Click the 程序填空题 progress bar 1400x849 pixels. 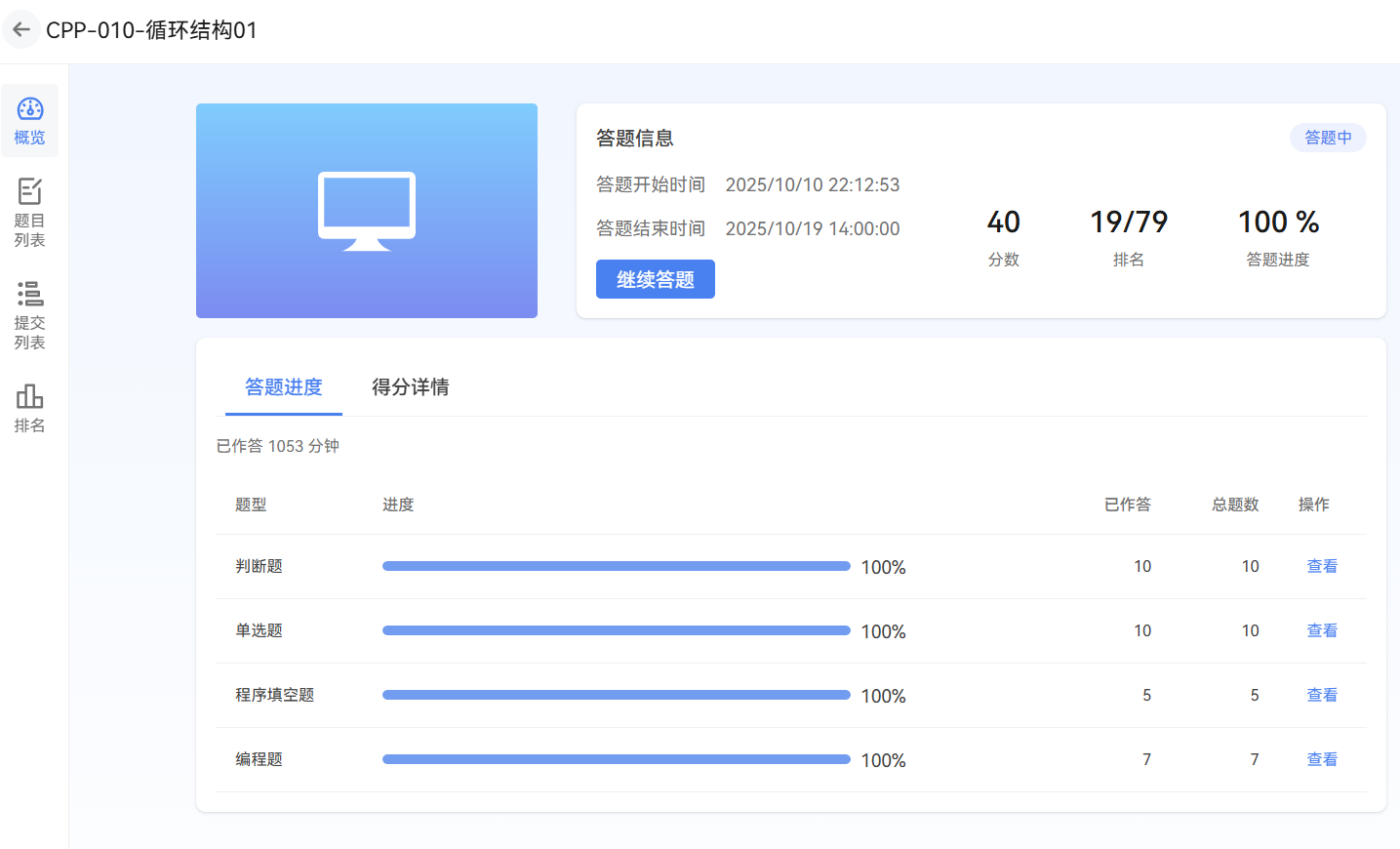coord(617,695)
